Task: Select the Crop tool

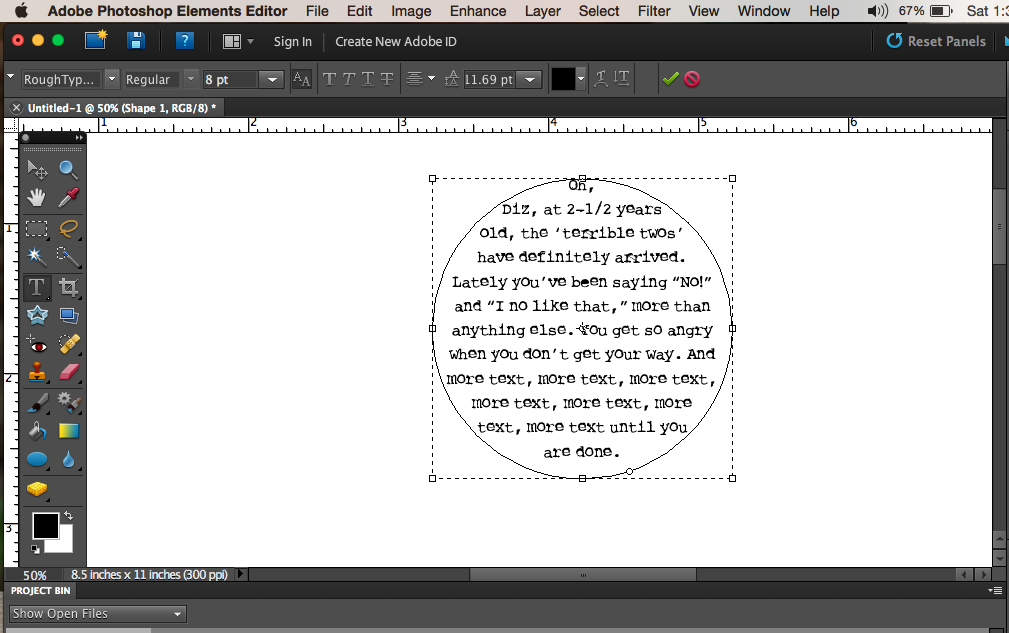Action: 68,287
